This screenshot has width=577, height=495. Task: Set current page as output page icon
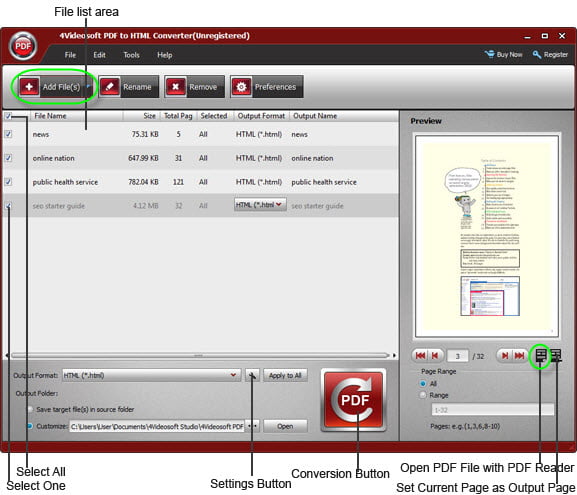(x=555, y=356)
